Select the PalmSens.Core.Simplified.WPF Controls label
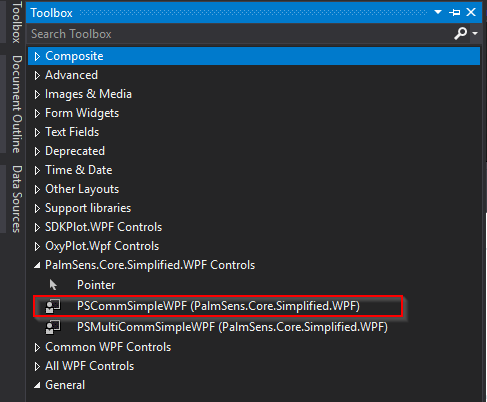The height and width of the screenshot is (402, 487). pos(150,265)
